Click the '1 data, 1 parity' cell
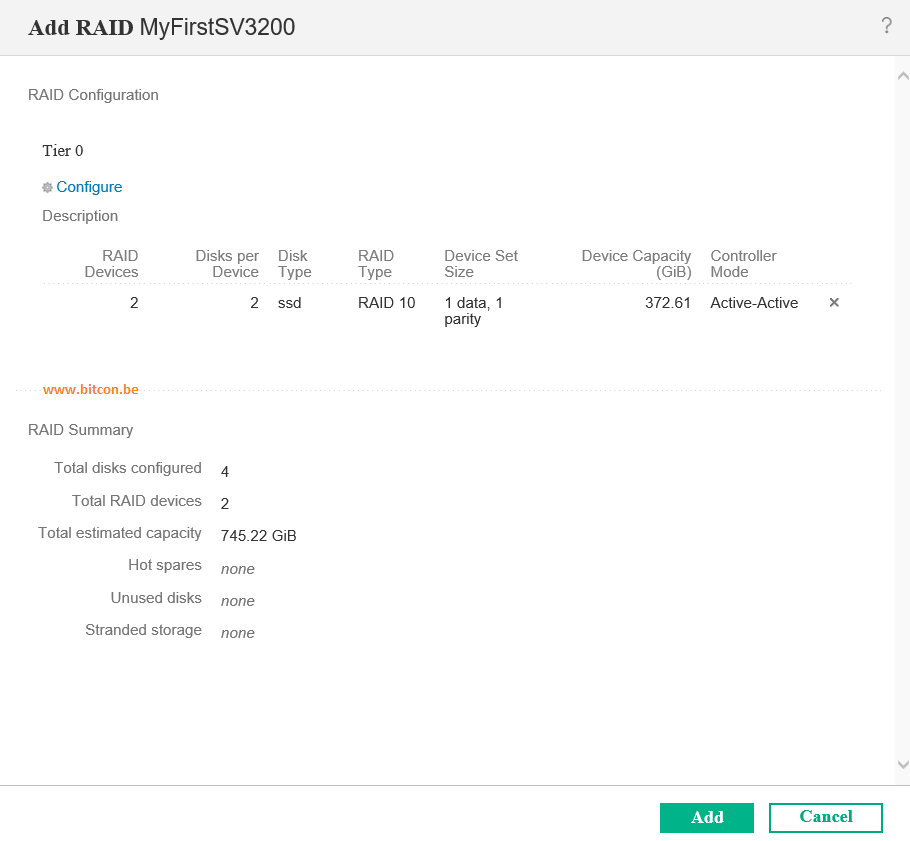 coord(474,311)
